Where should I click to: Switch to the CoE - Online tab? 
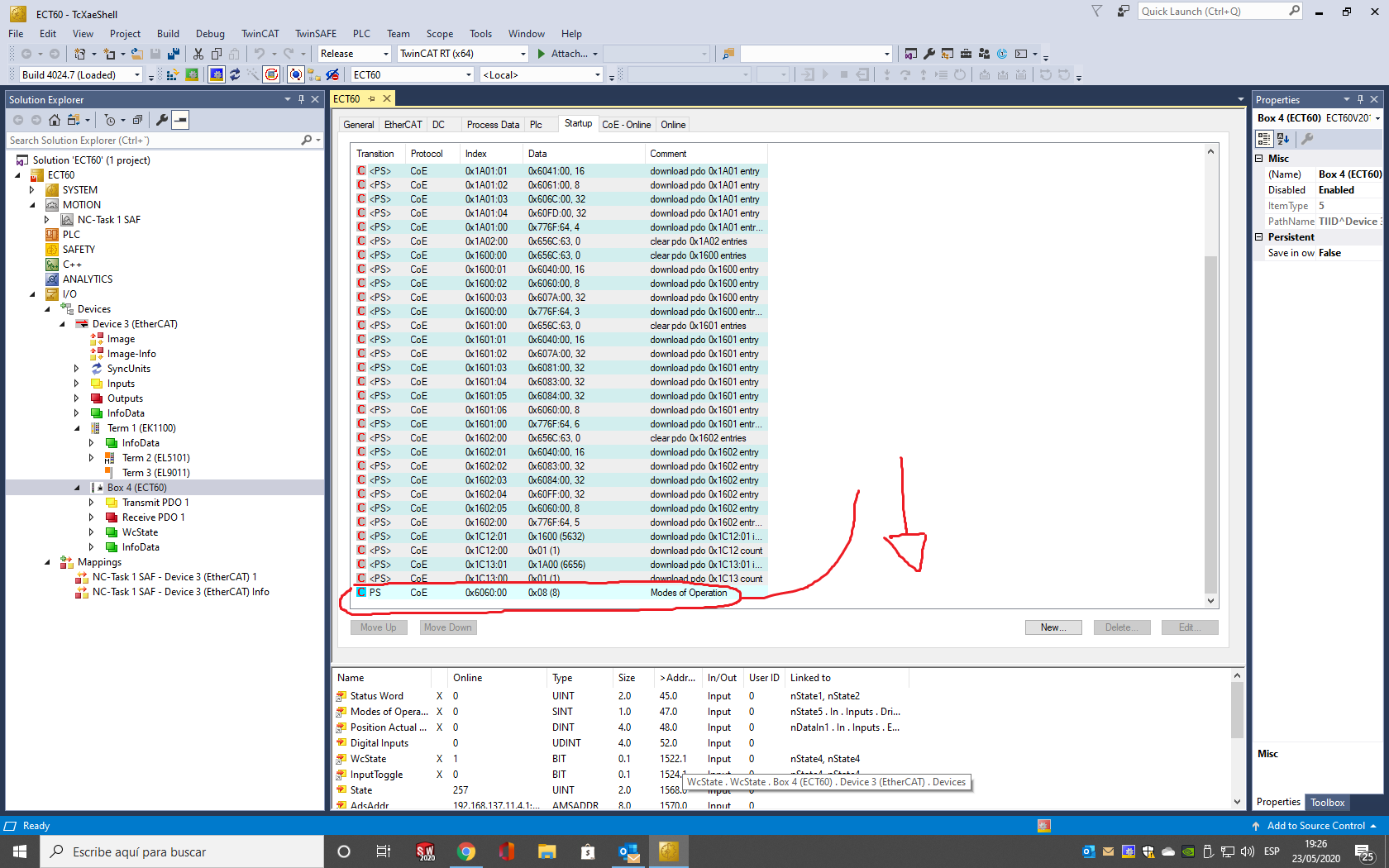pos(626,125)
